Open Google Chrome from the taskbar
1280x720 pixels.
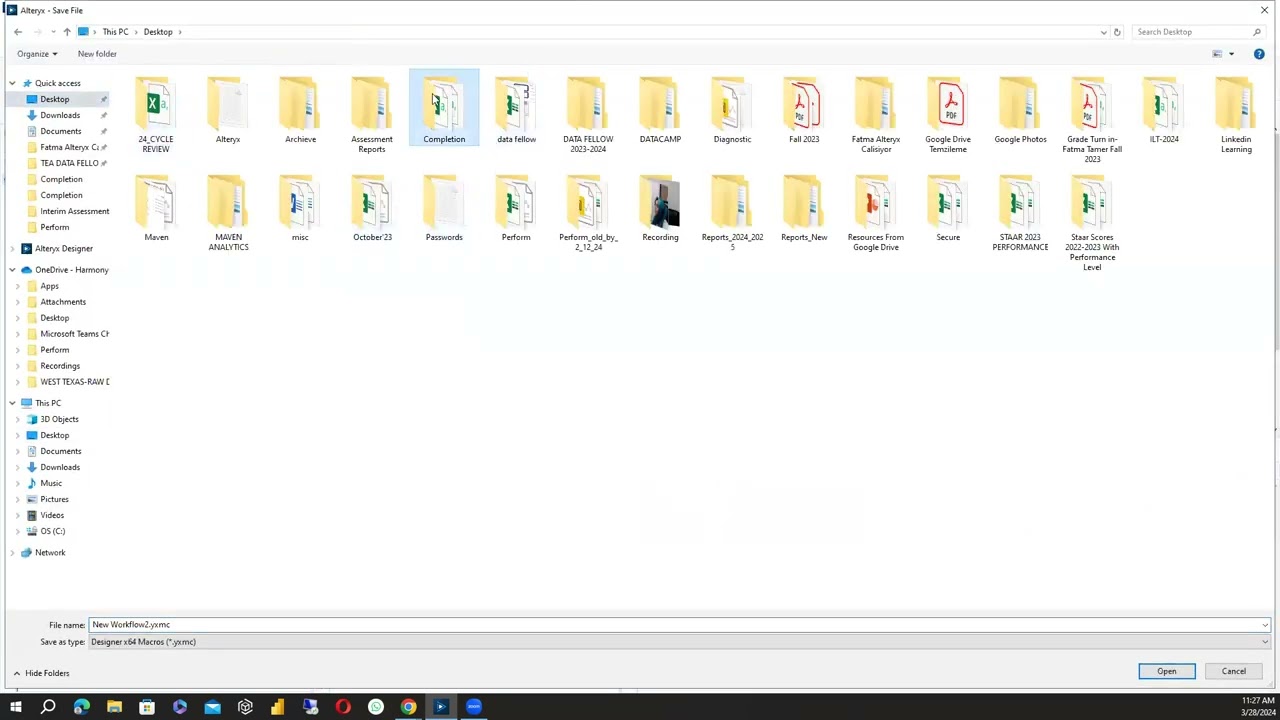408,707
